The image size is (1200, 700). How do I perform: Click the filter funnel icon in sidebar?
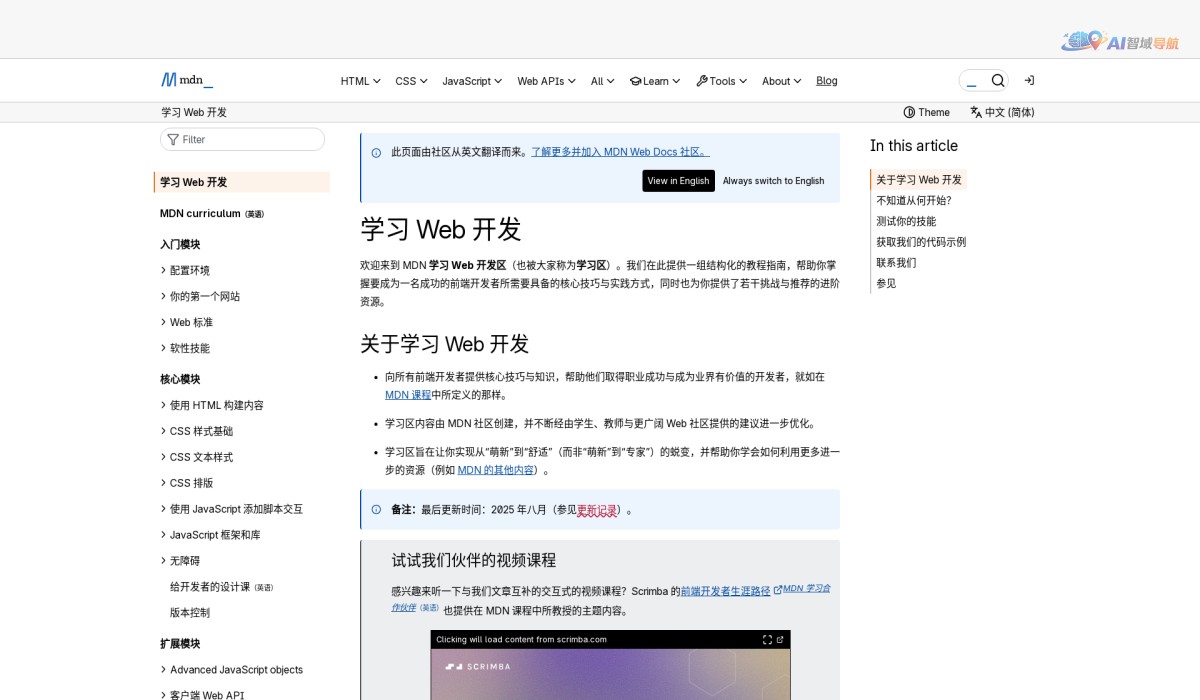(172, 139)
